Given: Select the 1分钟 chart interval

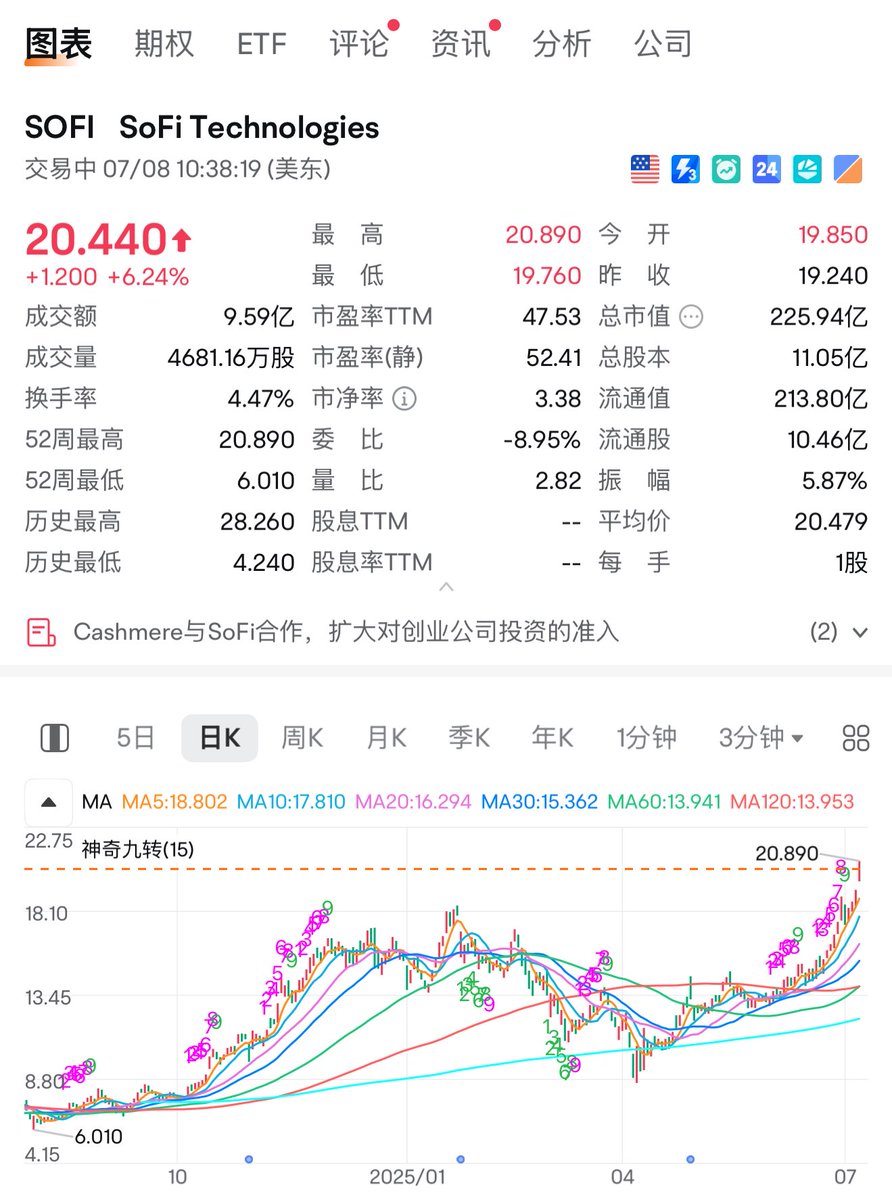Looking at the screenshot, I should [x=646, y=739].
